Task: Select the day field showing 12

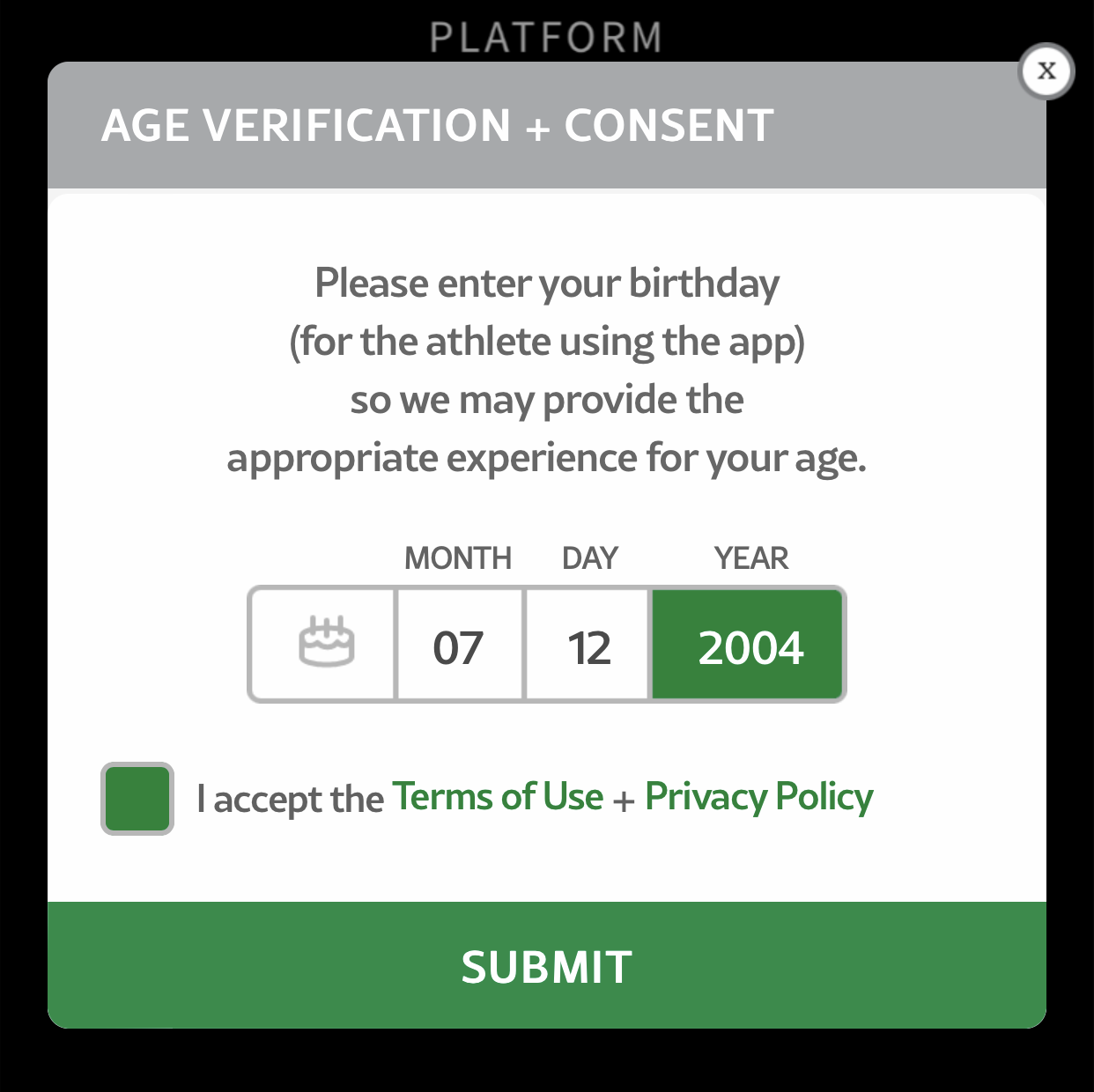Action: [x=588, y=647]
